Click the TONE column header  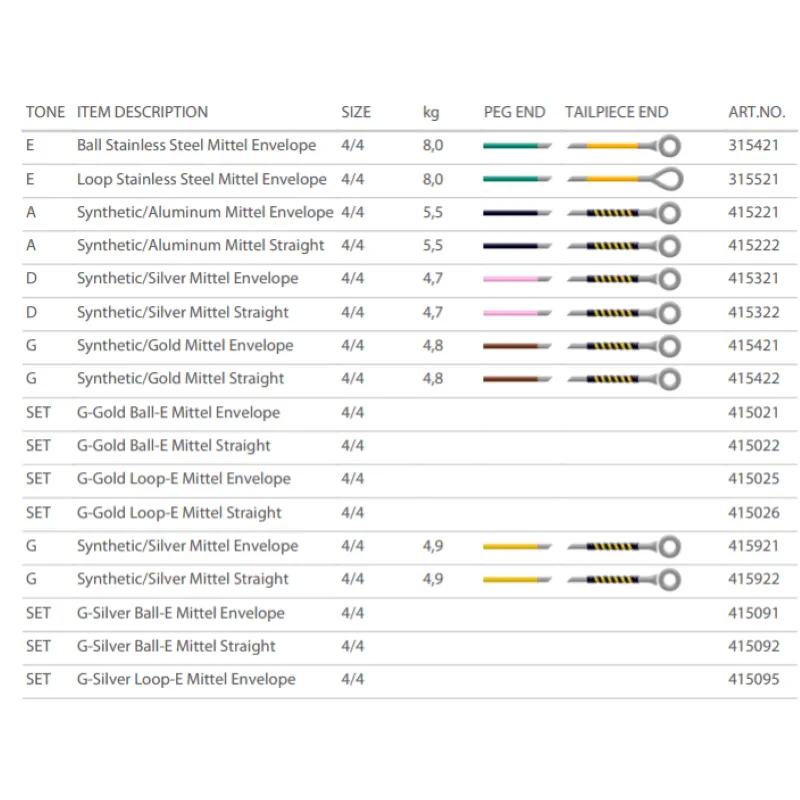(x=45, y=112)
